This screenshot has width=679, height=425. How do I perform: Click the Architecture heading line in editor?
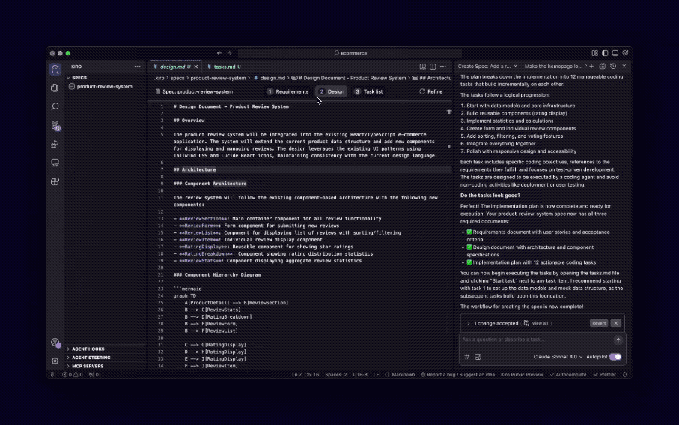tap(194, 170)
